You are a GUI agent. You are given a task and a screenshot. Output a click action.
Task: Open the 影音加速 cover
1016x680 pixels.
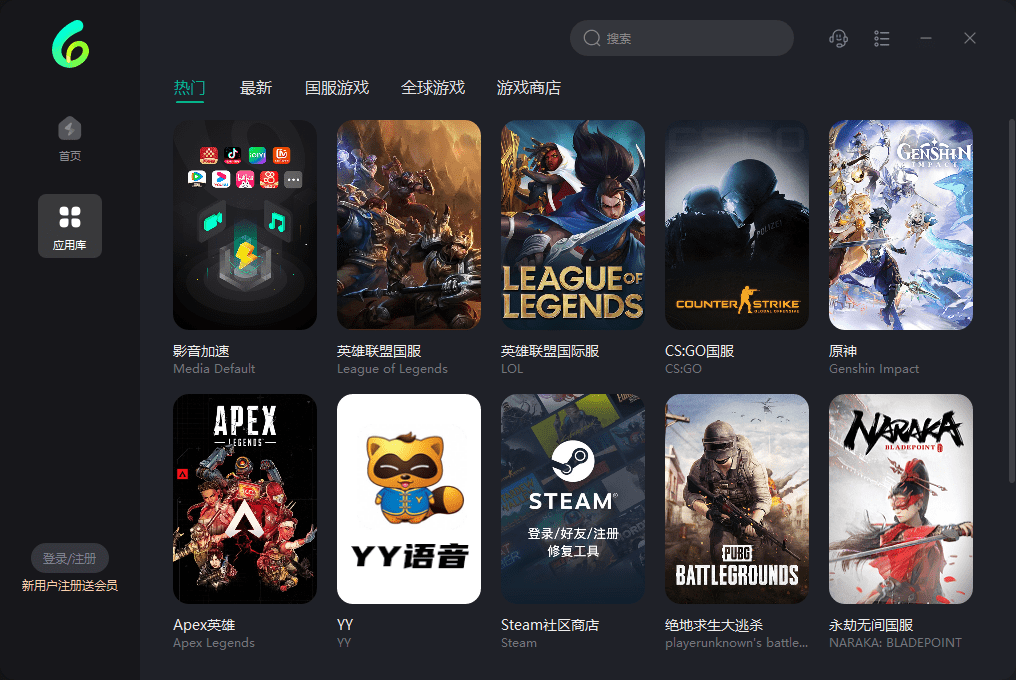[x=245, y=225]
